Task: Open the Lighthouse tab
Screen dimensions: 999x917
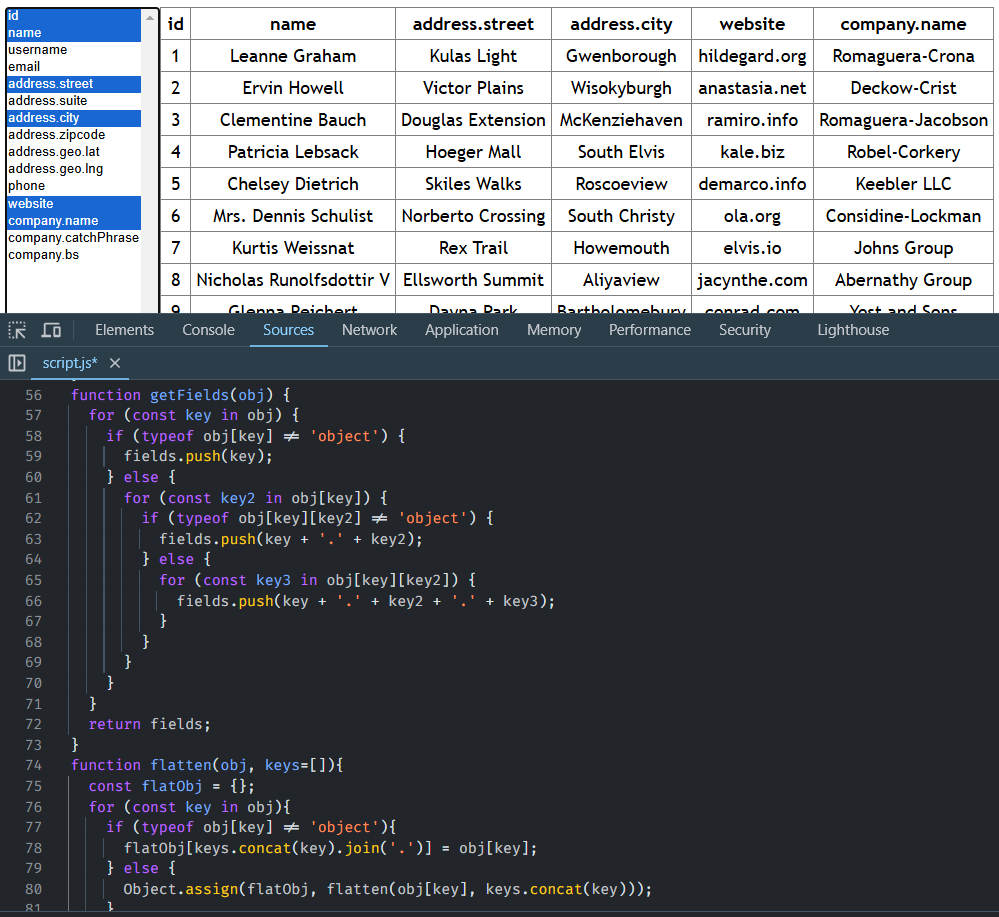Action: (853, 330)
